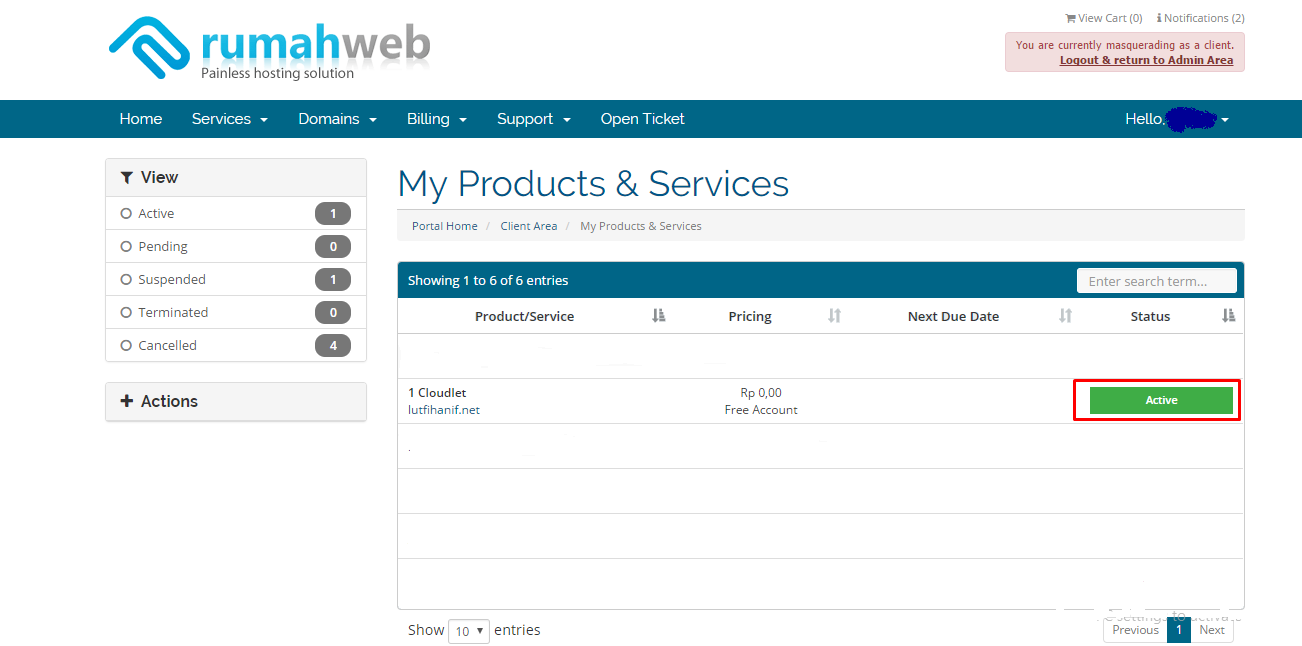Screen dimensions: 1302x646
Task: Select the Active filter radio
Action: click(x=126, y=213)
